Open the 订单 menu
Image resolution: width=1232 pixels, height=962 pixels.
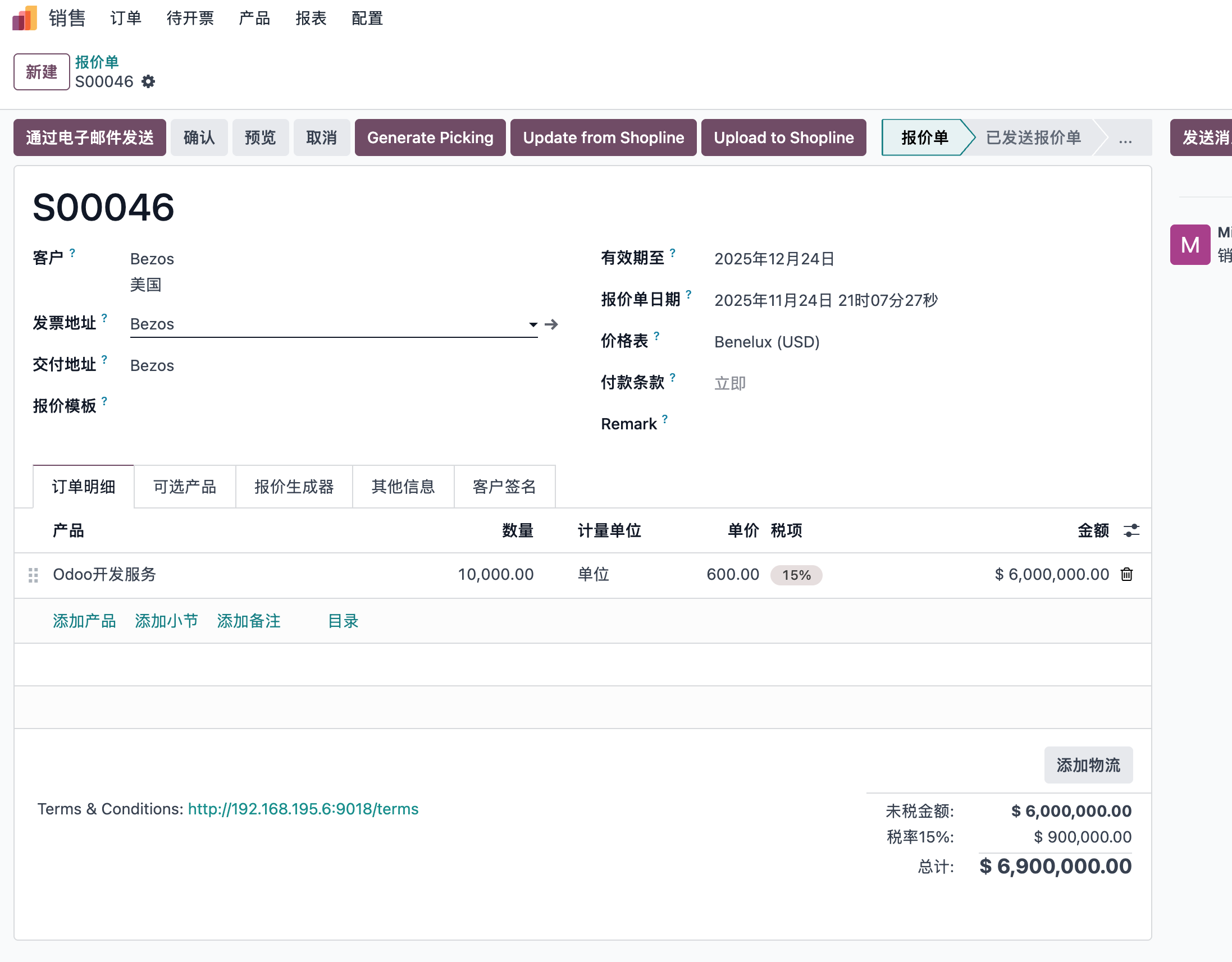point(126,18)
